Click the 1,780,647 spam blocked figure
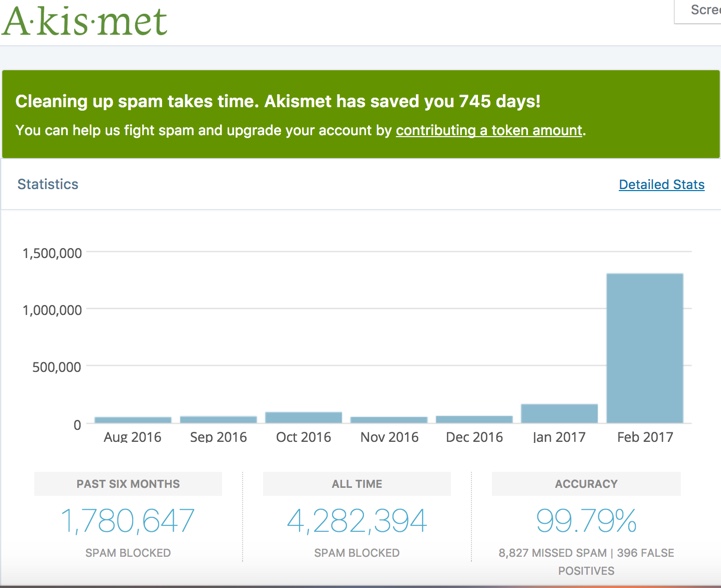Screen dimensions: 721x588 click(128, 521)
